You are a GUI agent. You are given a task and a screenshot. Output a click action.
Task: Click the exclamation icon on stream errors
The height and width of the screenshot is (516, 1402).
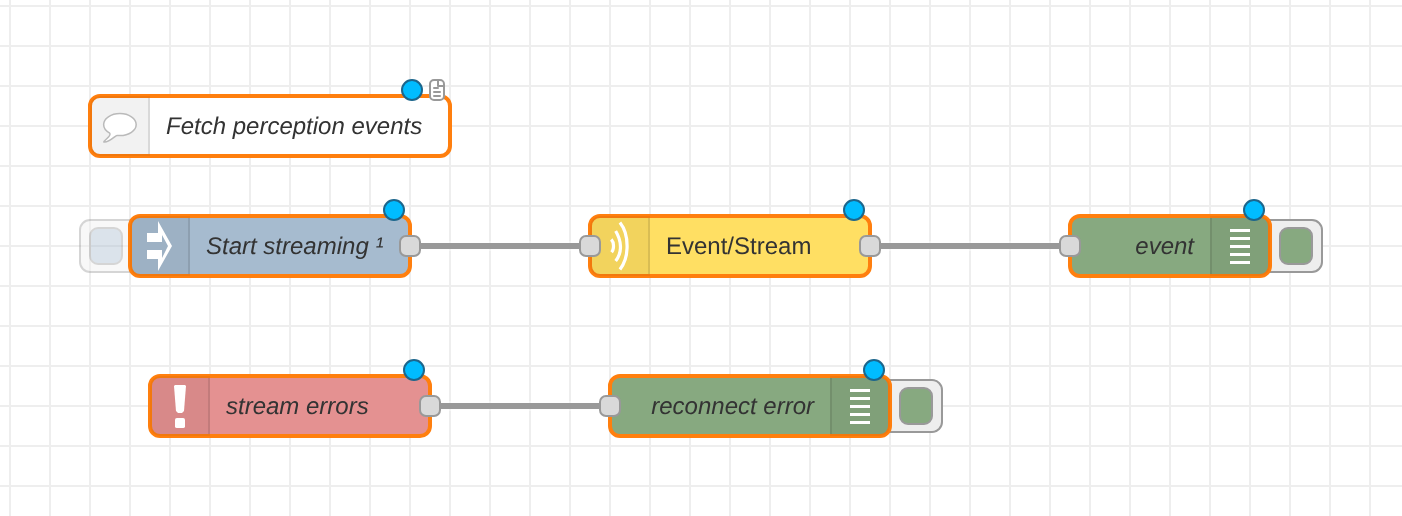(x=180, y=406)
